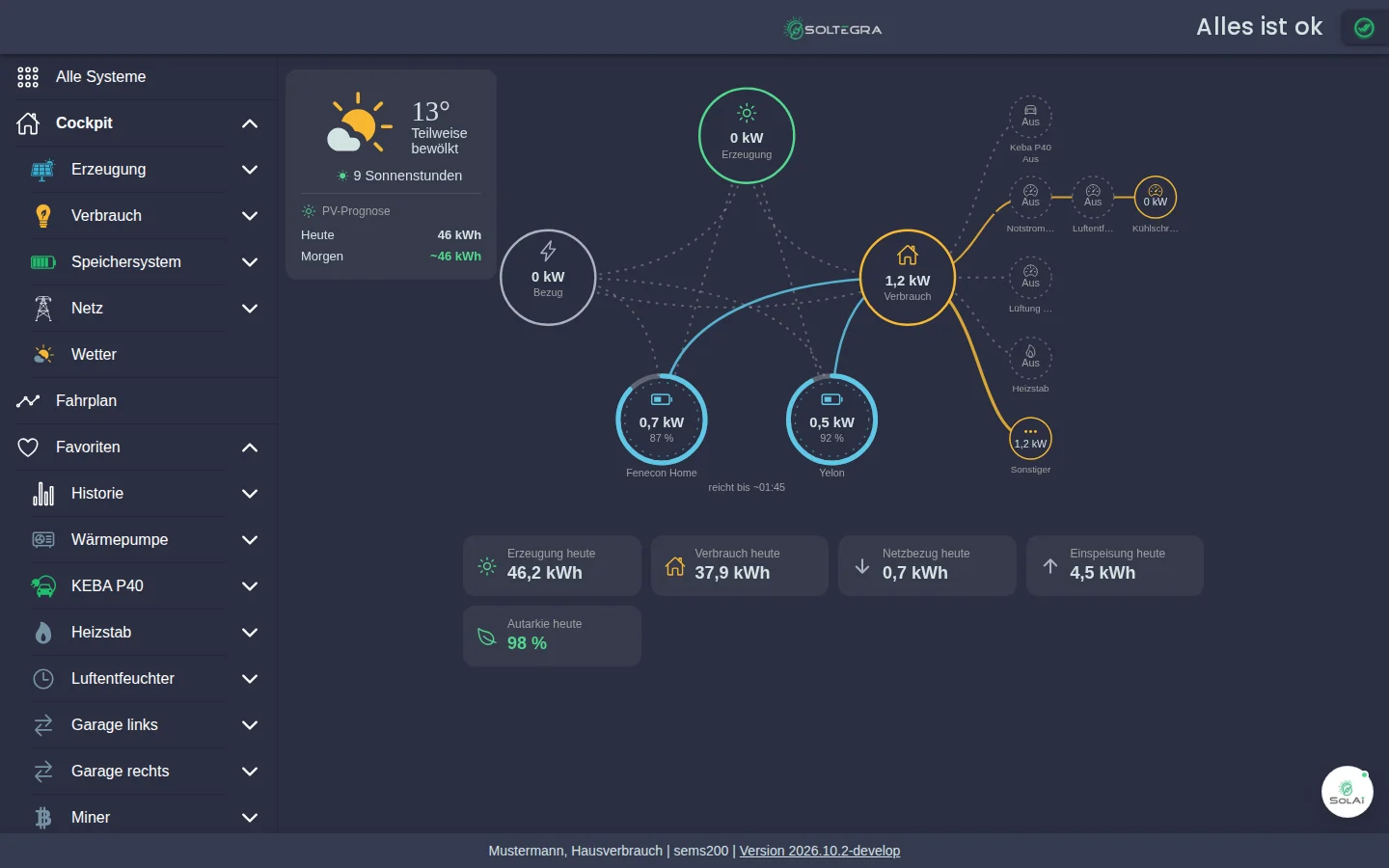Click the Lüftung consumer node
The image size is (1389, 868).
point(1030,278)
